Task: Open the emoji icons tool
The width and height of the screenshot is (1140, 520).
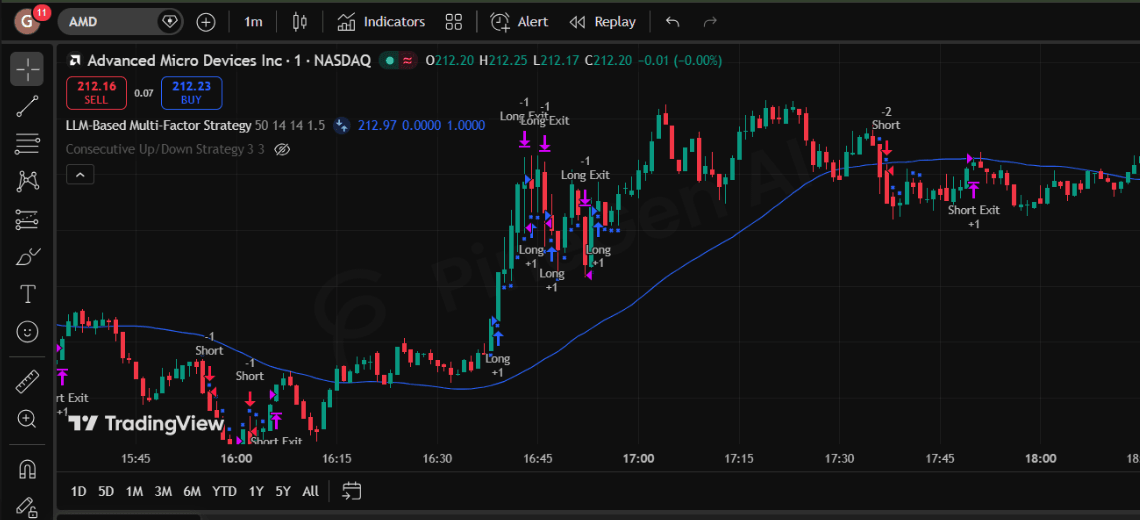Action: tap(27, 332)
